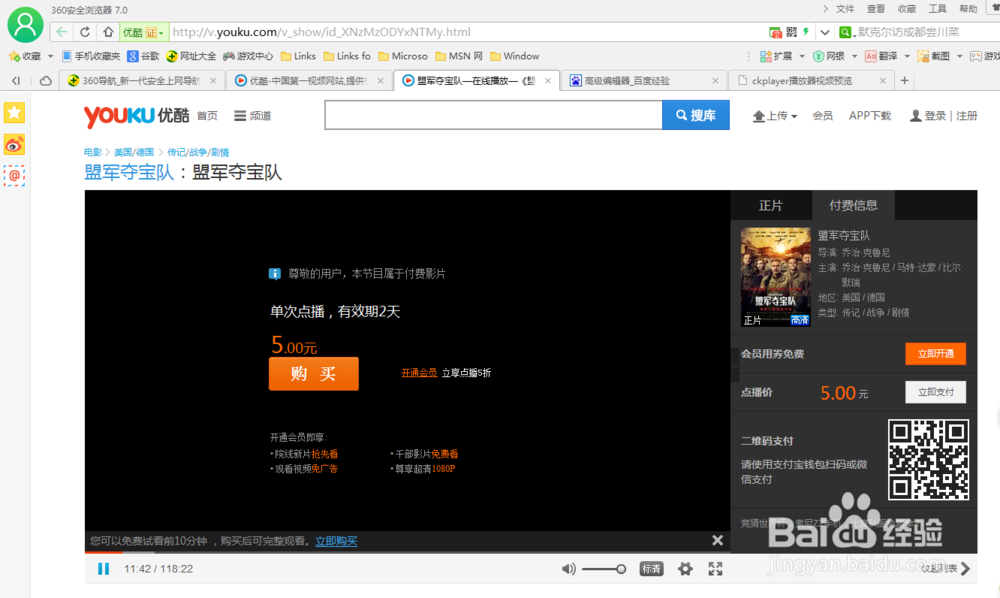Image resolution: width=1000 pixels, height=598 pixels.
Task: Expand the 翻译 translate dropdown
Action: [x=907, y=56]
